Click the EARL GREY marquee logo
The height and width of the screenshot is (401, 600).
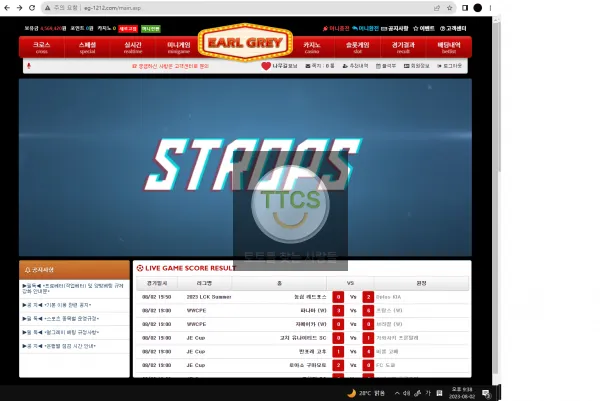(x=245, y=42)
